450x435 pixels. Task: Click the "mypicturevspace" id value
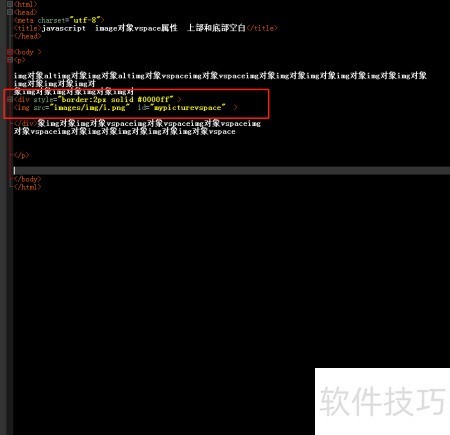pos(188,107)
